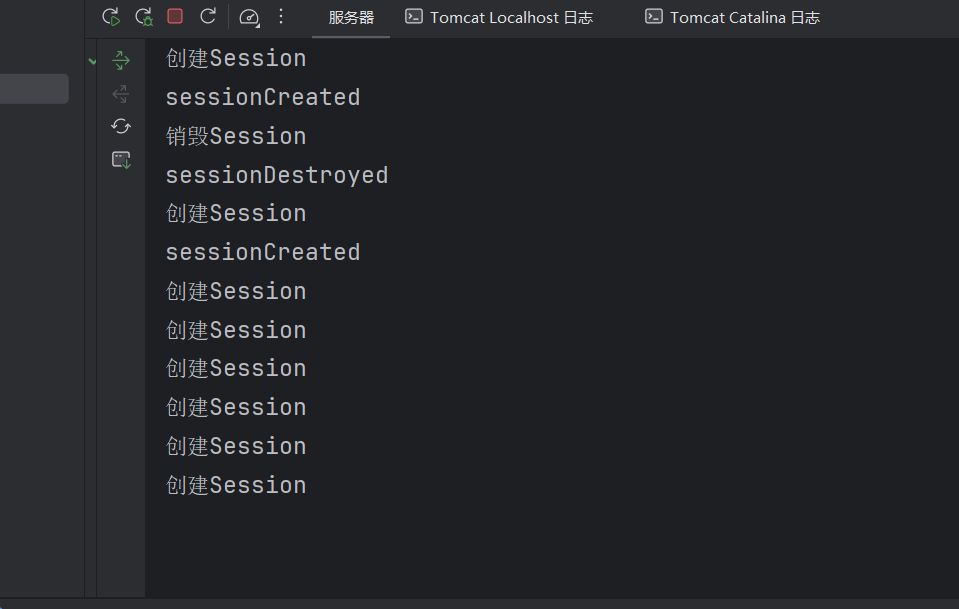Image resolution: width=959 pixels, height=609 pixels.
Task: Open the Tomcat Localhost 日志 tab
Action: [499, 18]
